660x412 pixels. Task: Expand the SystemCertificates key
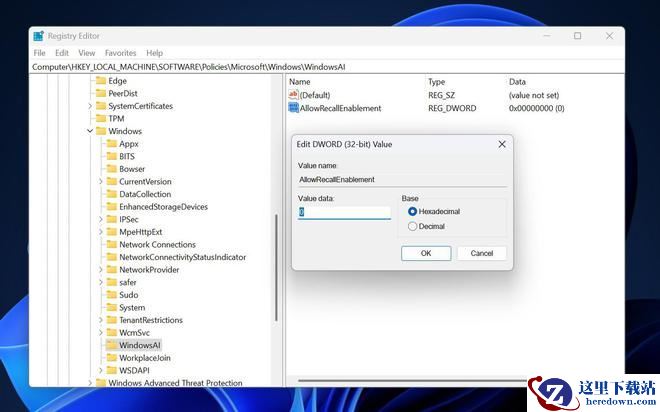tap(89, 106)
